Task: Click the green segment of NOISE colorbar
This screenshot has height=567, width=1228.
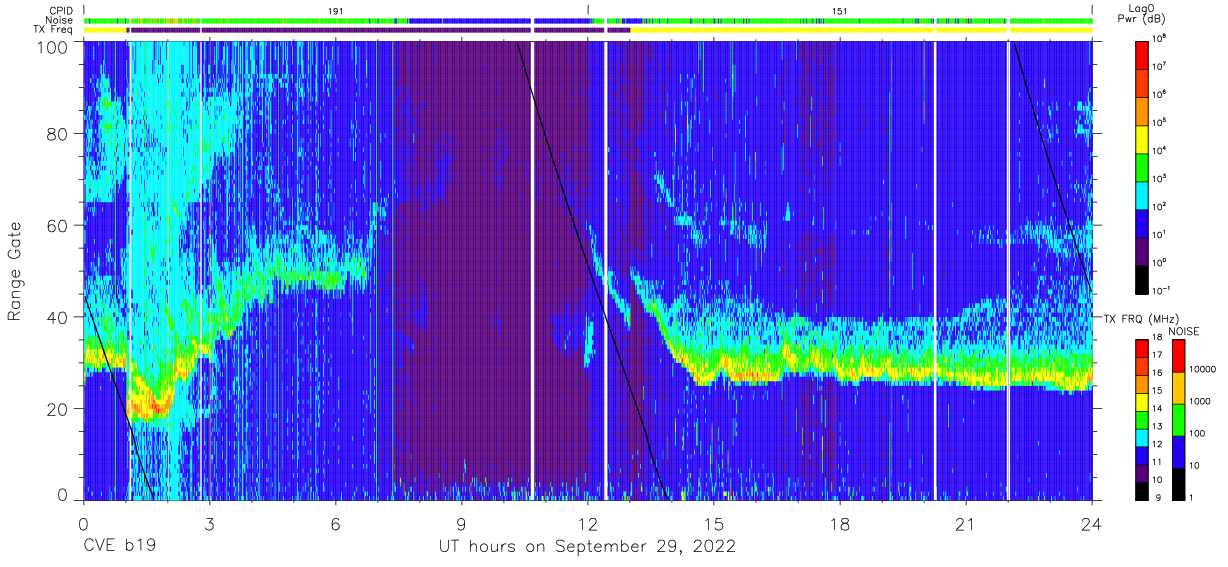Action: pyautogui.click(x=1177, y=419)
